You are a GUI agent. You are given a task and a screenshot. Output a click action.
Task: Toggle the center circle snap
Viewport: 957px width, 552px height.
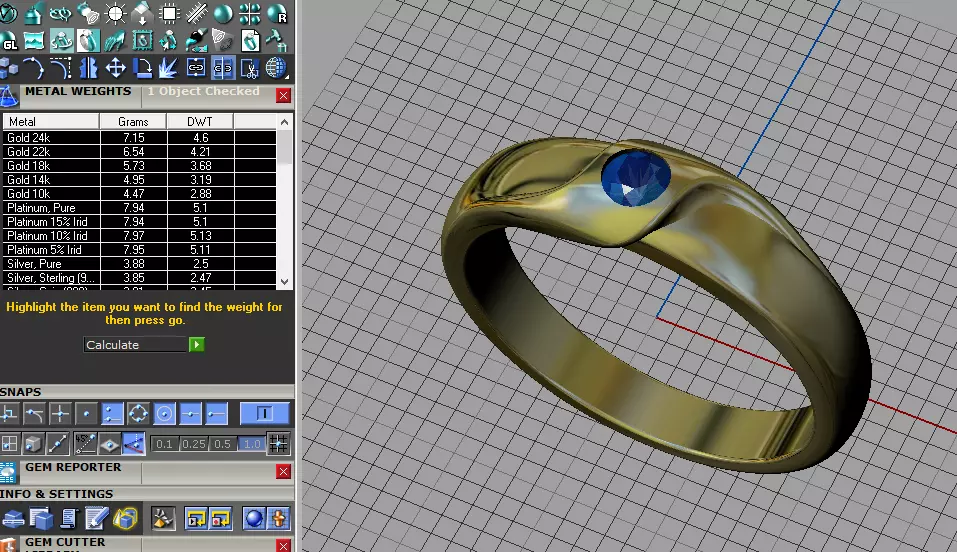click(x=164, y=413)
